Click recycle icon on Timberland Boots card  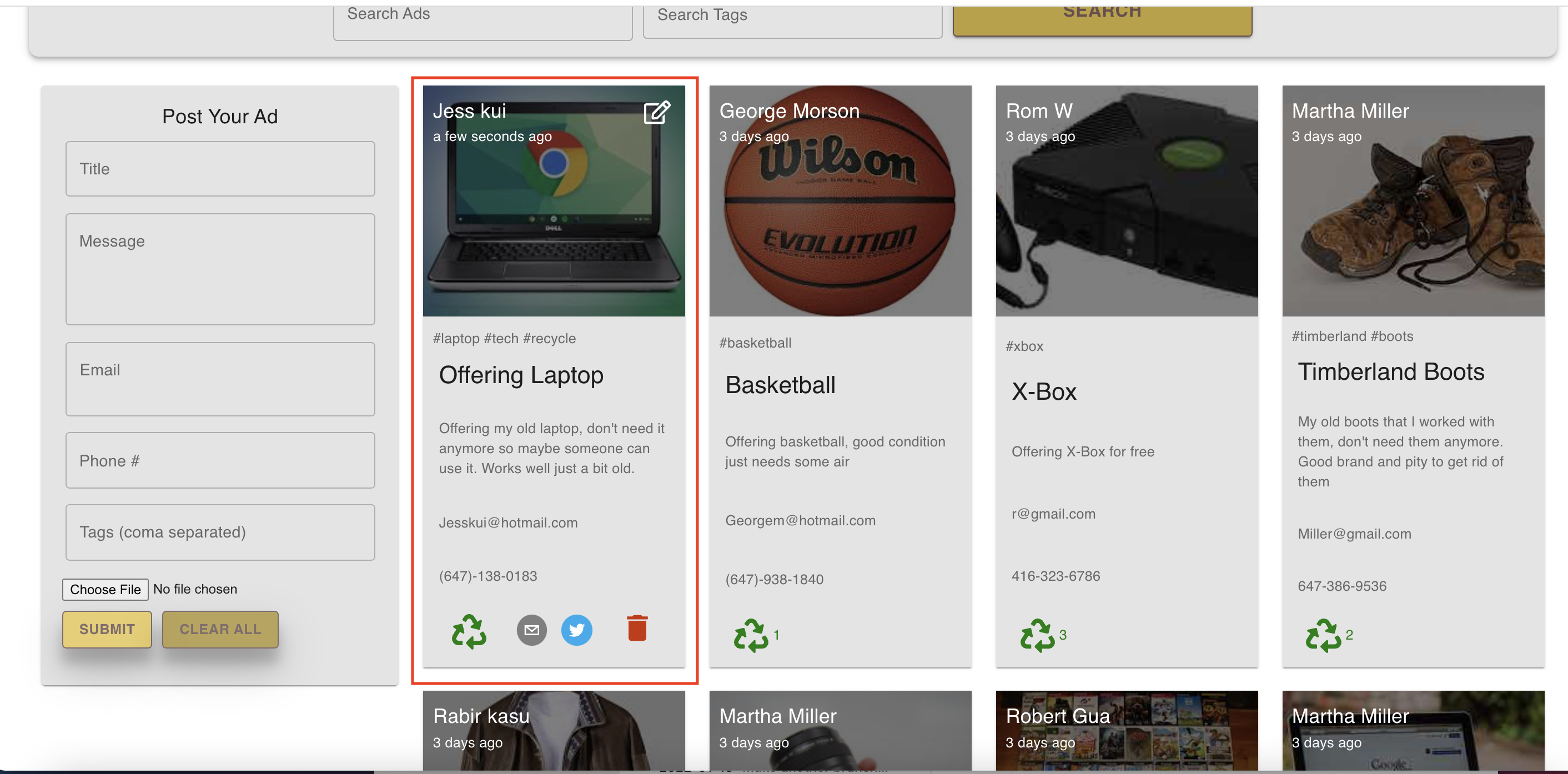click(1323, 635)
